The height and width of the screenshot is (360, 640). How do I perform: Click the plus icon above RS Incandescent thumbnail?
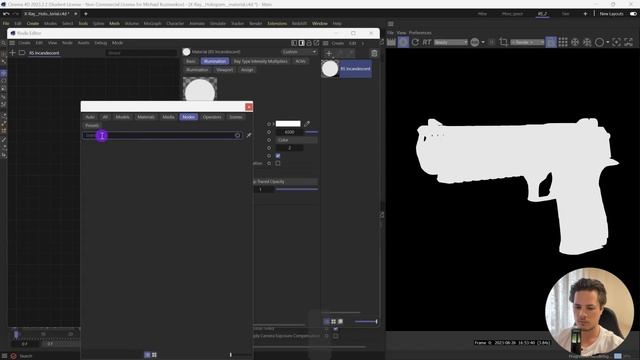click(x=329, y=53)
